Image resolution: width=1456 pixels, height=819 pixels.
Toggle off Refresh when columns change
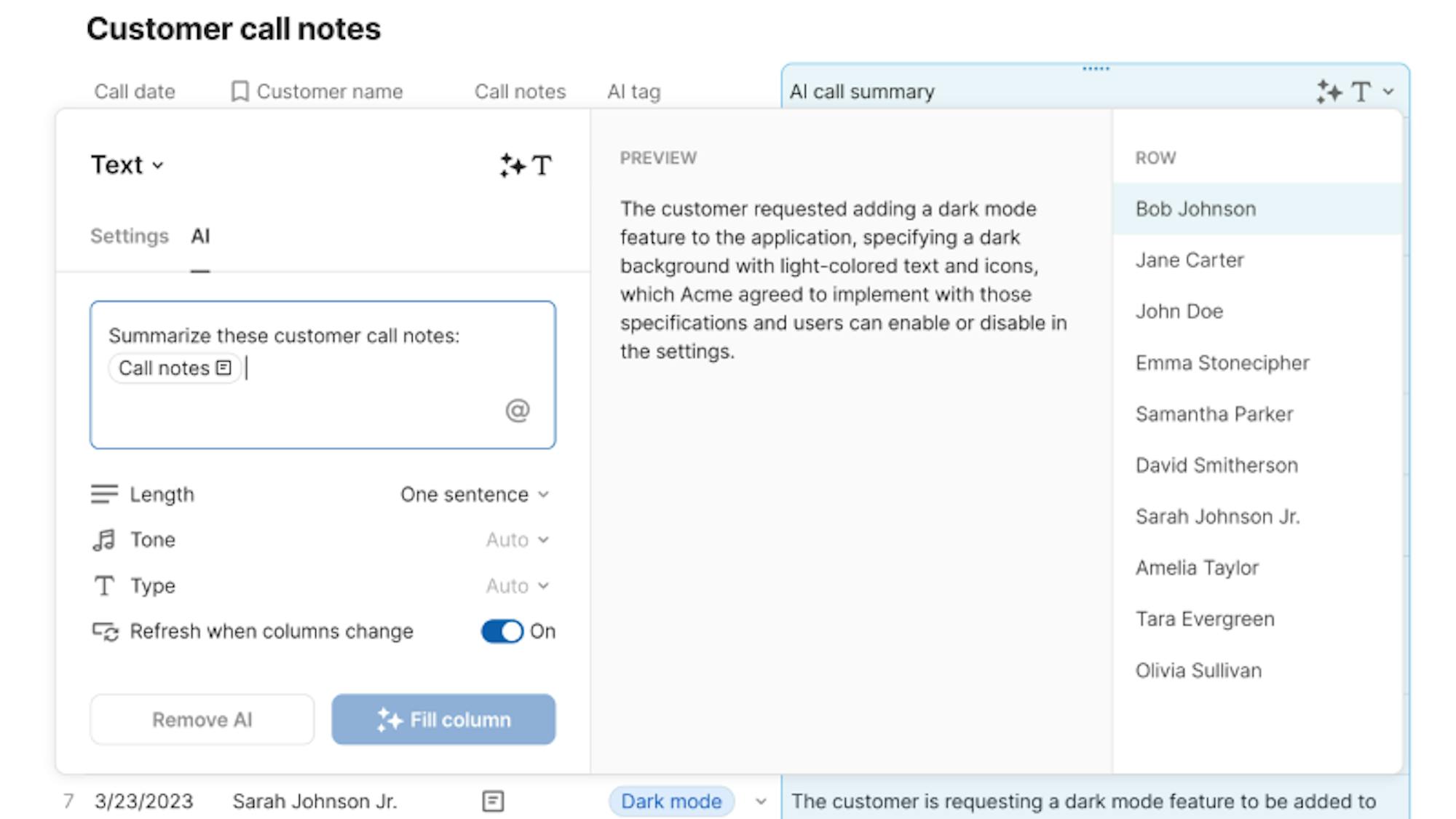pos(502,631)
